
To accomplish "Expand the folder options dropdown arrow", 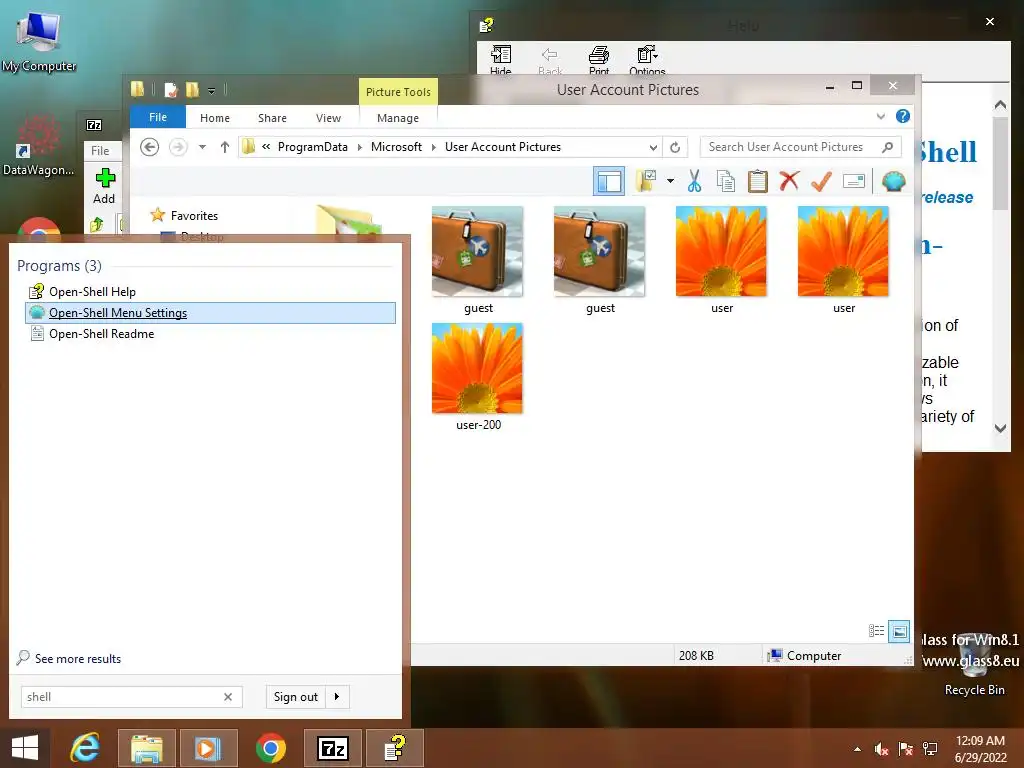I will point(670,181).
